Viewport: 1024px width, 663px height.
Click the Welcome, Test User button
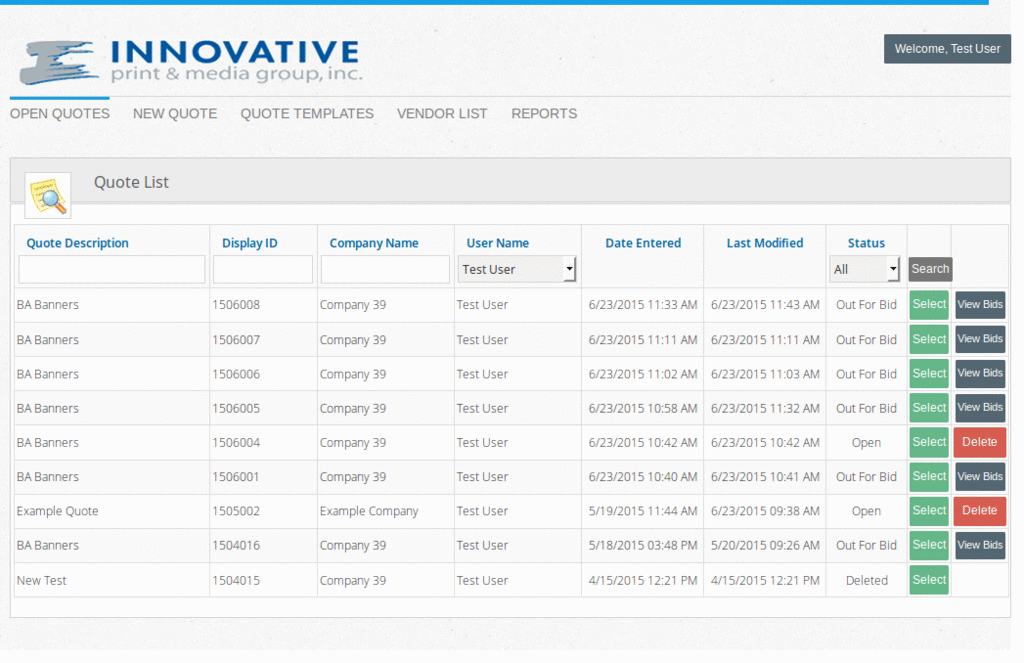(947, 49)
